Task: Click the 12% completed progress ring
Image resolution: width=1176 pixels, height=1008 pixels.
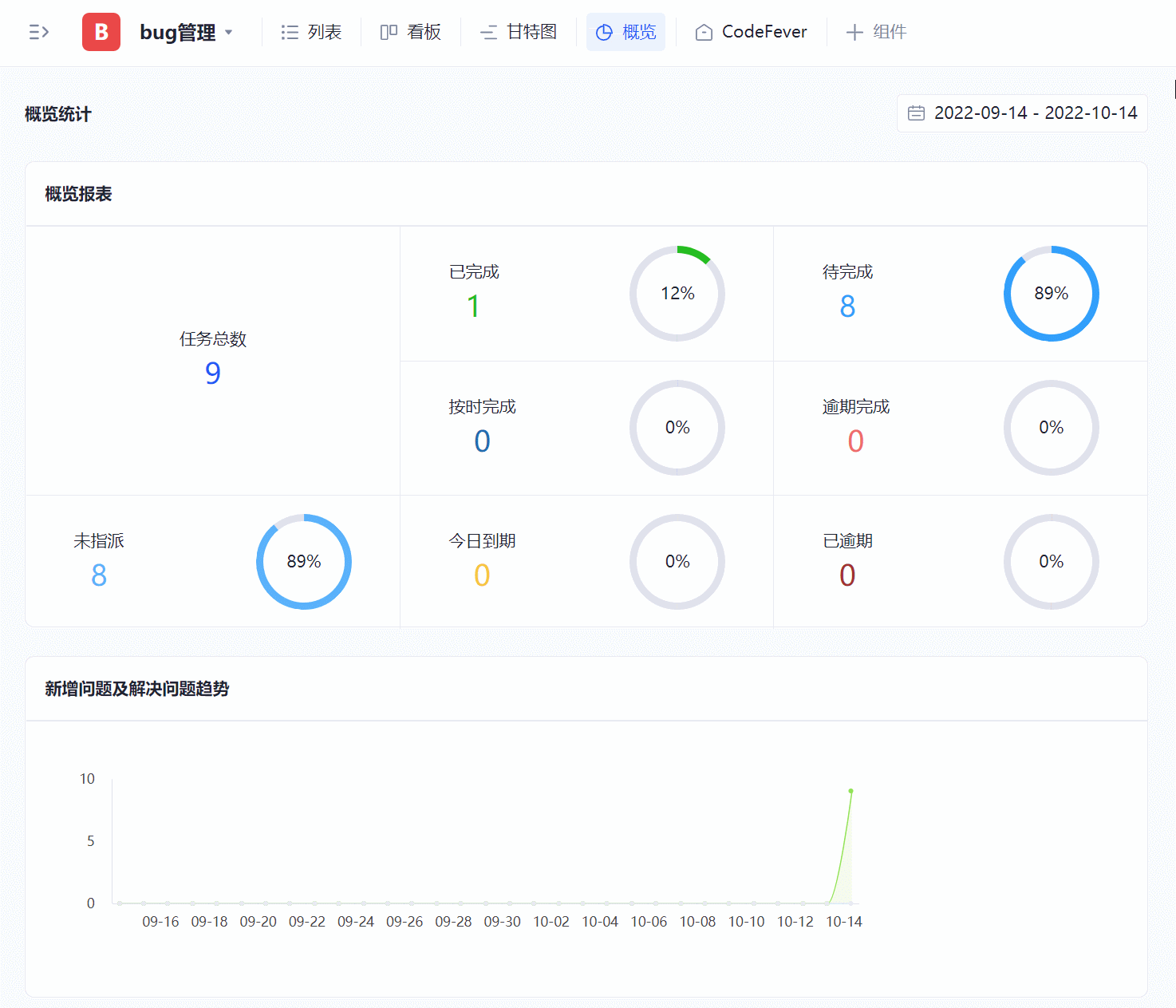Action: tap(677, 294)
